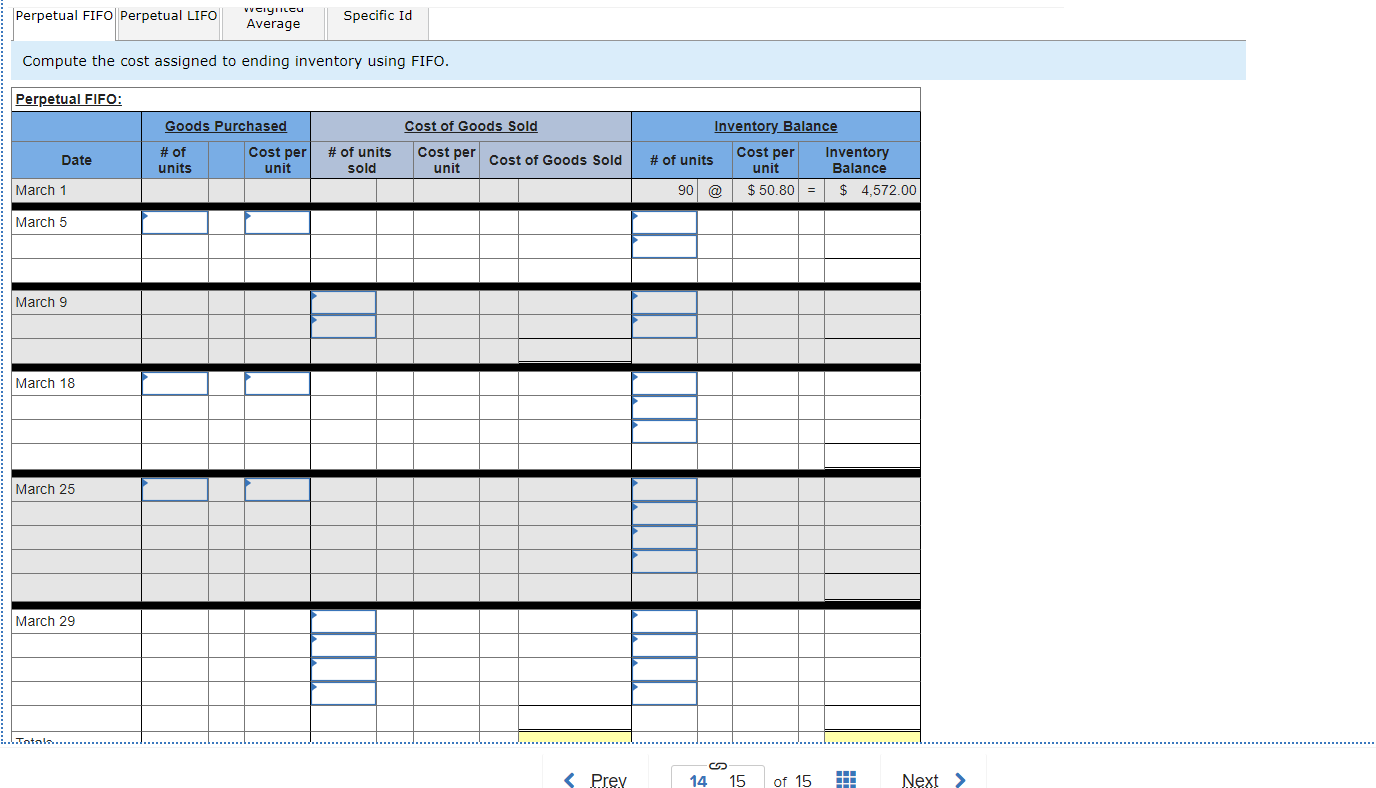Click the Perpetual FIFO tab
This screenshot has width=1376, height=788.
tap(63, 16)
